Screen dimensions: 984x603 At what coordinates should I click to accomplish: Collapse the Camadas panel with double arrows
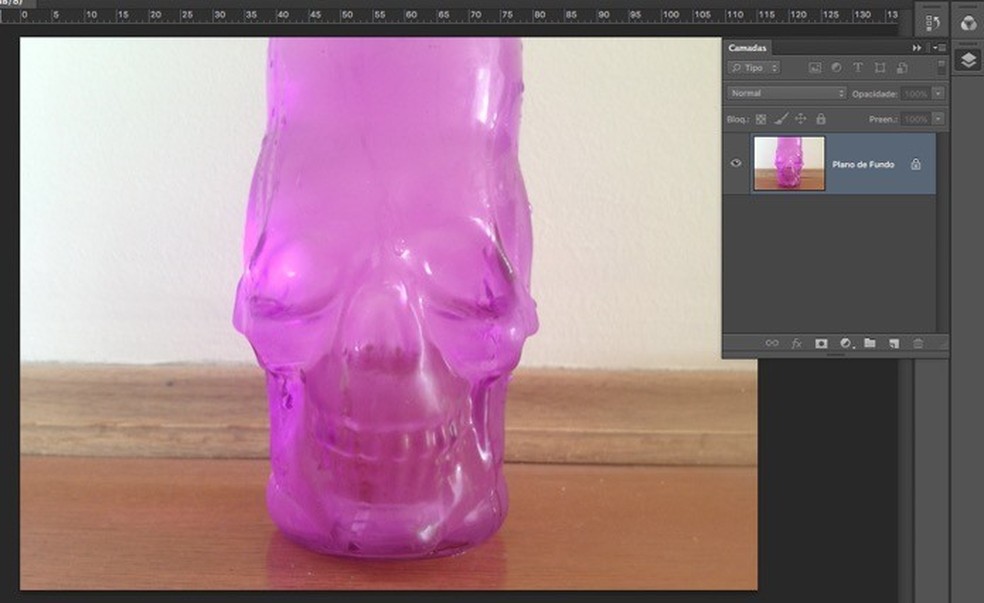point(917,48)
